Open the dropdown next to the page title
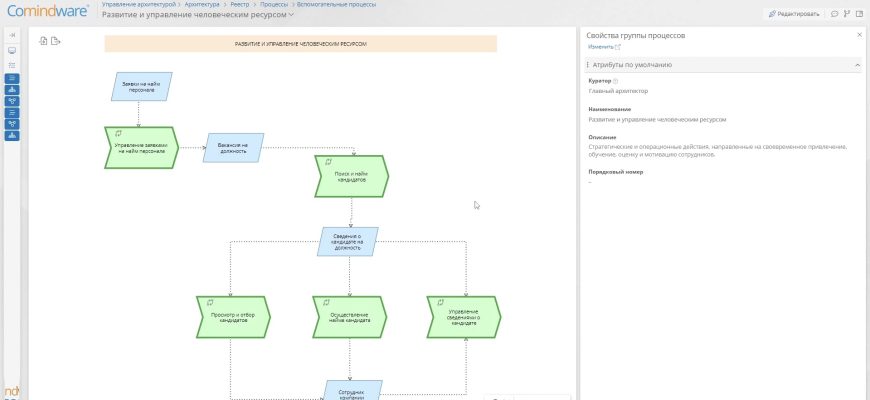The width and height of the screenshot is (870, 400). [291, 15]
